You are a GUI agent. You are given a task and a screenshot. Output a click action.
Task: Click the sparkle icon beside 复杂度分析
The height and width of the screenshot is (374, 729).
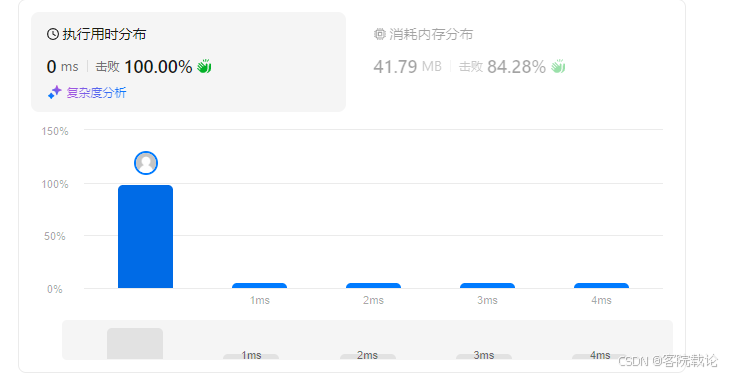click(54, 93)
